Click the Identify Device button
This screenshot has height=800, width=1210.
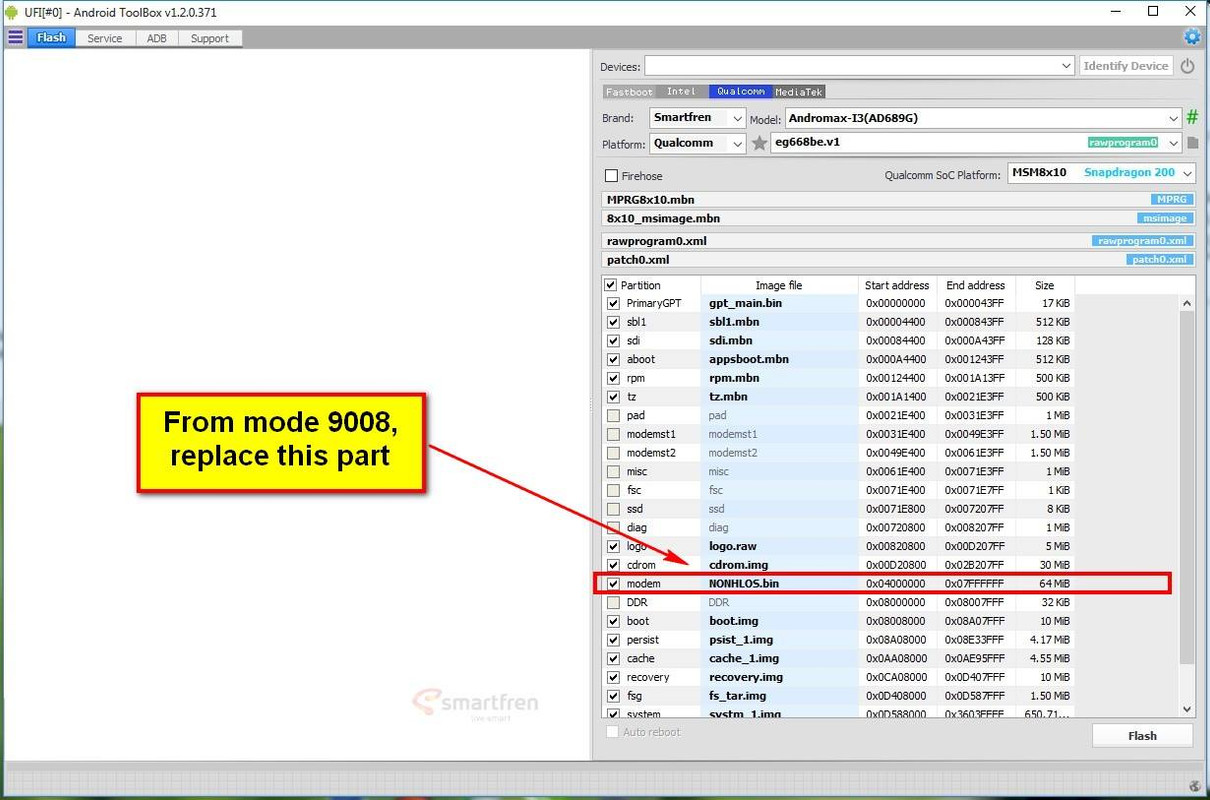click(x=1126, y=66)
